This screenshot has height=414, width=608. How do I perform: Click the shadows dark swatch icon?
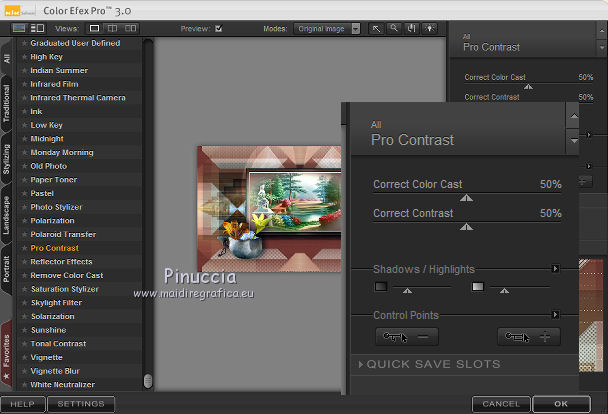tap(381, 286)
